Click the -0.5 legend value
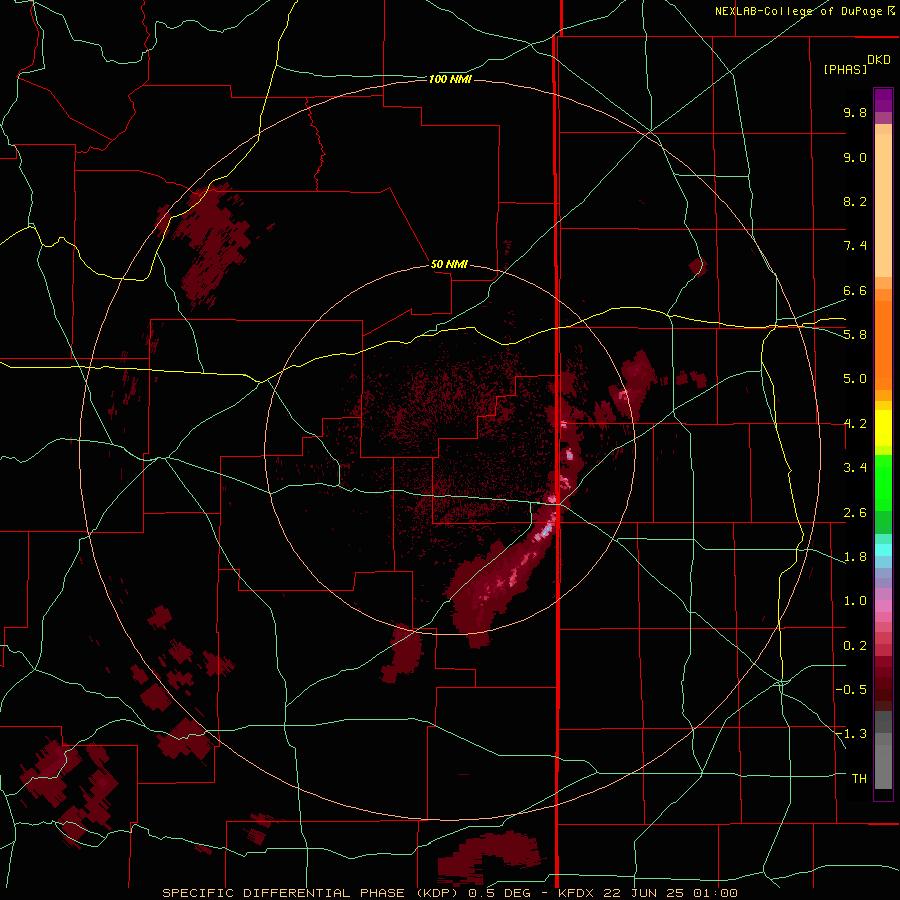900x900 pixels. (851, 690)
